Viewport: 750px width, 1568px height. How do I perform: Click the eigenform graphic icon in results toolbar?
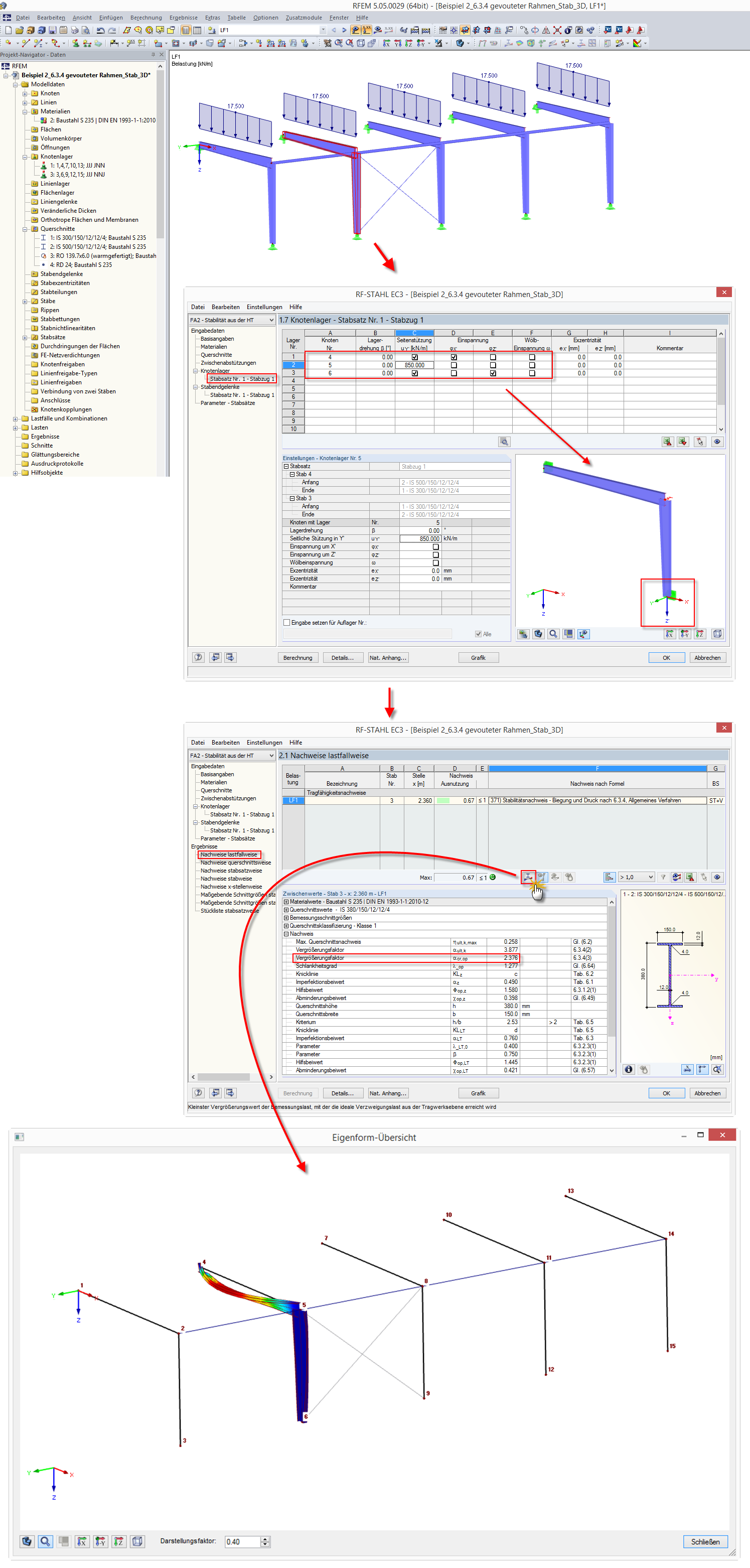[528, 877]
